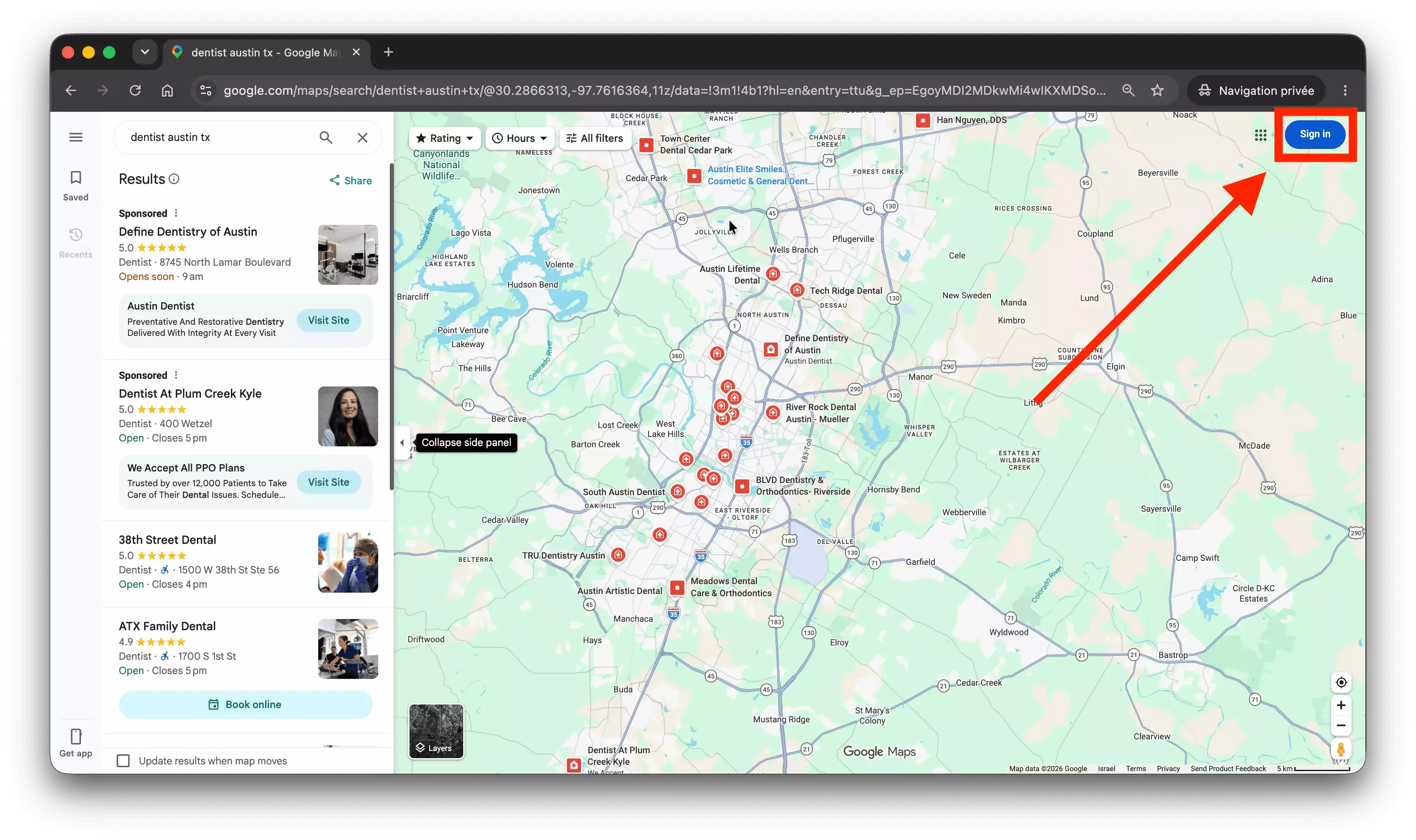The width and height of the screenshot is (1416, 840).
Task: Open options for the Plum Creek Kyle sponsored listing
Action: pyautogui.click(x=176, y=375)
